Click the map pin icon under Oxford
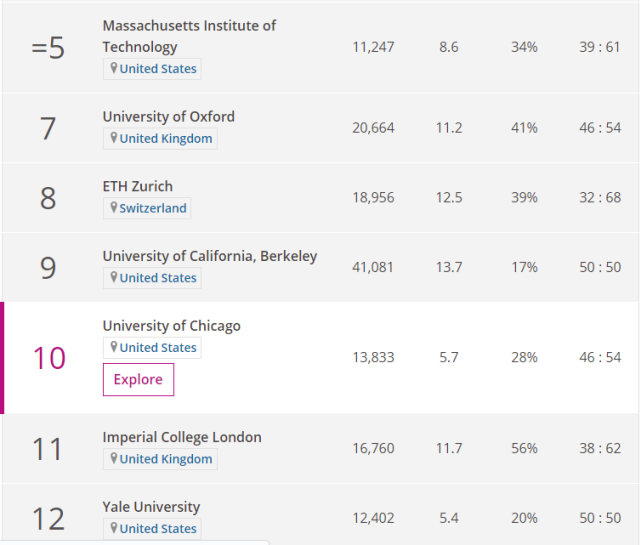 pos(114,138)
